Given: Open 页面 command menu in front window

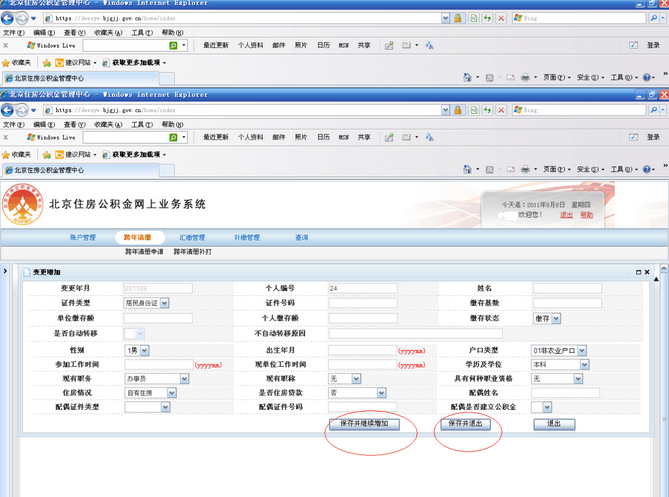Looking at the screenshot, I should 556,169.
